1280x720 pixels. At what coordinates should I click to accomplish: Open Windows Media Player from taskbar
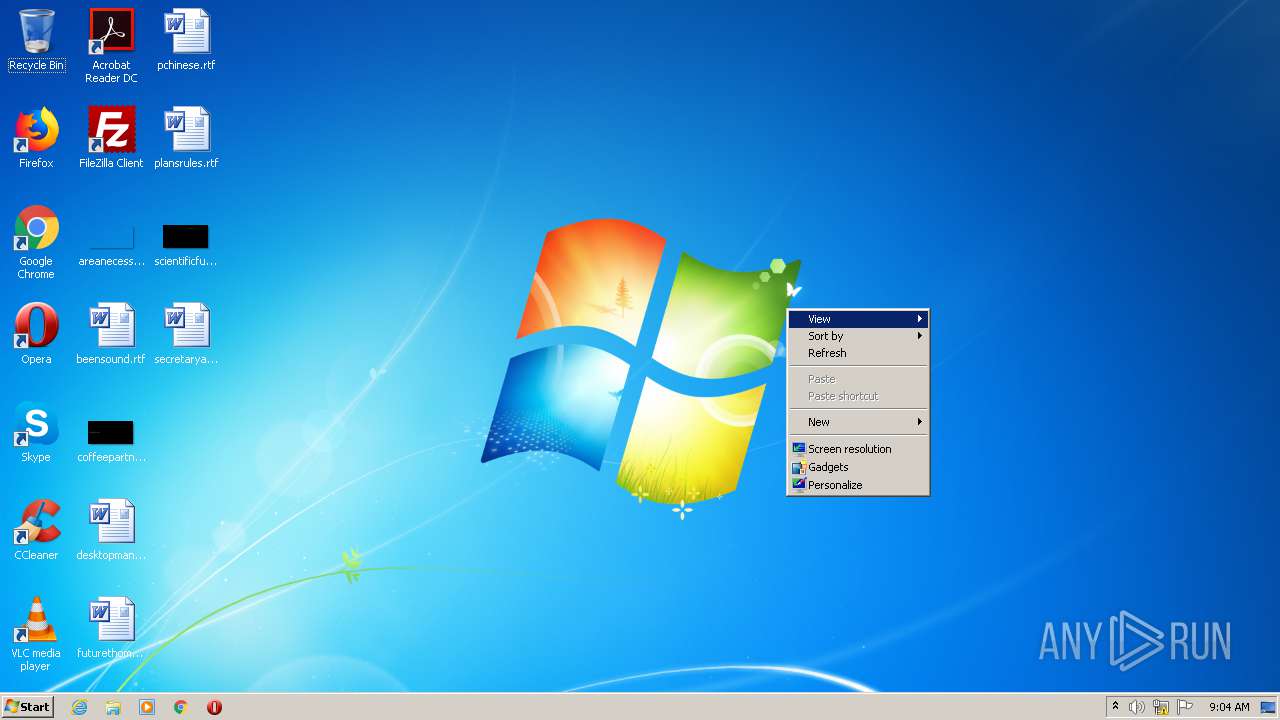(147, 707)
